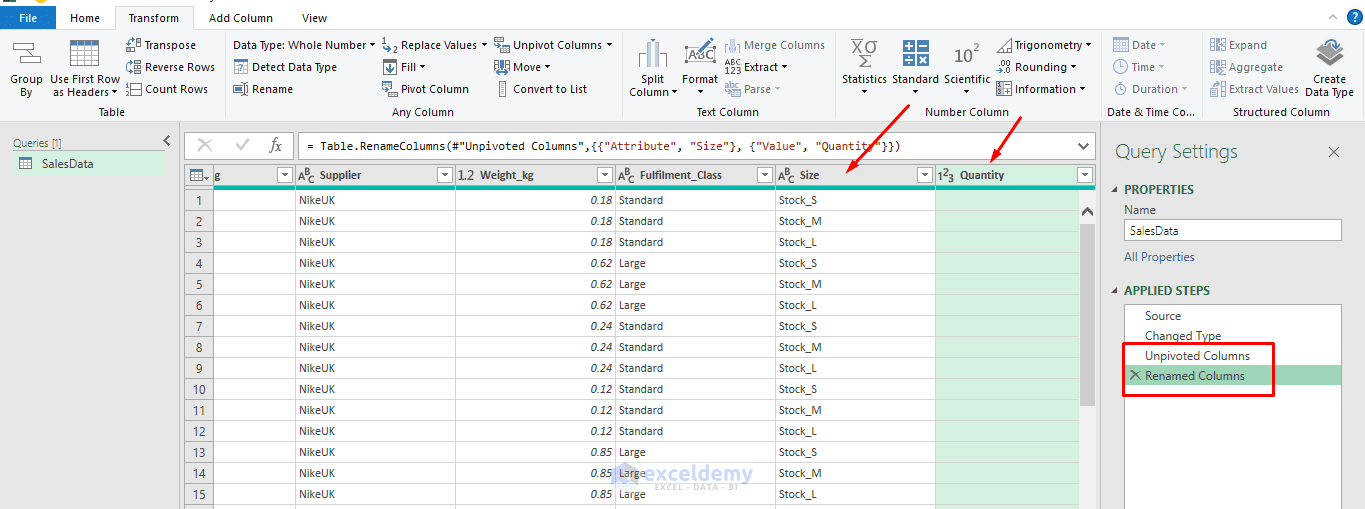Click the query Name input field
The image size is (1365, 509).
coord(1233,230)
